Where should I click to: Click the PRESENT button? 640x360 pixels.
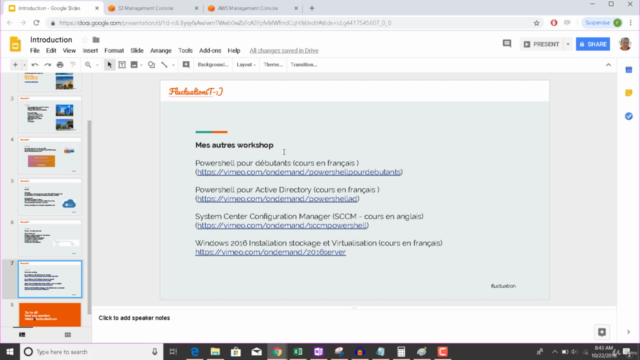coord(542,44)
